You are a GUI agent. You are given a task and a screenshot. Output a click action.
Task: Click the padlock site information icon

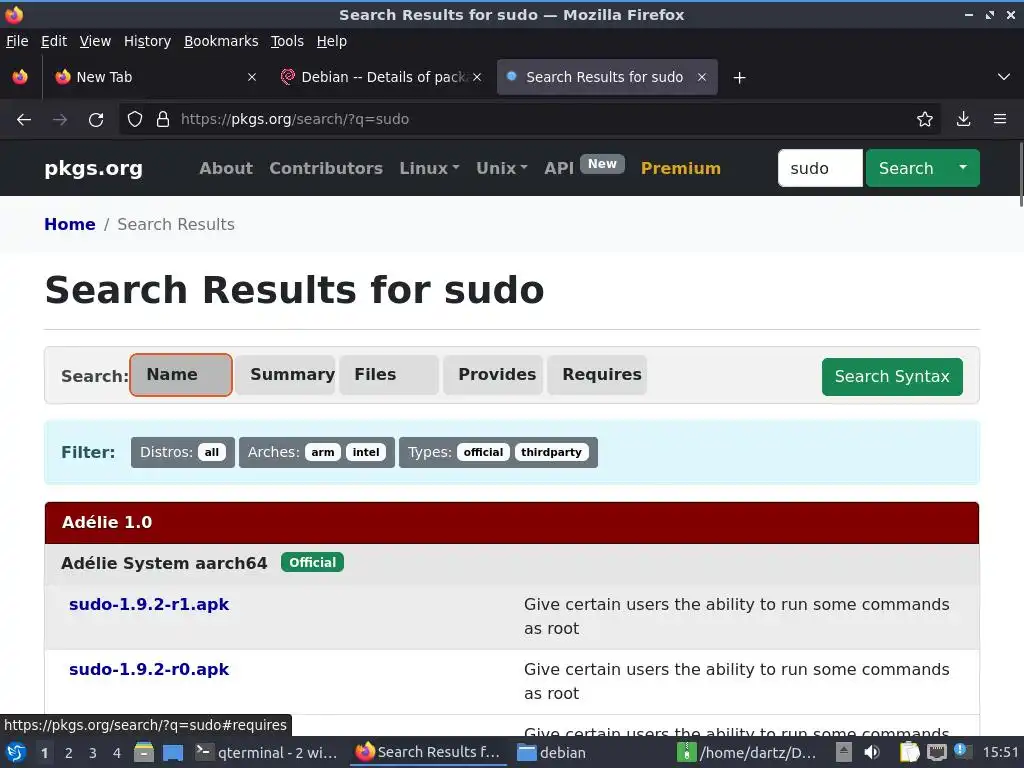(x=163, y=120)
